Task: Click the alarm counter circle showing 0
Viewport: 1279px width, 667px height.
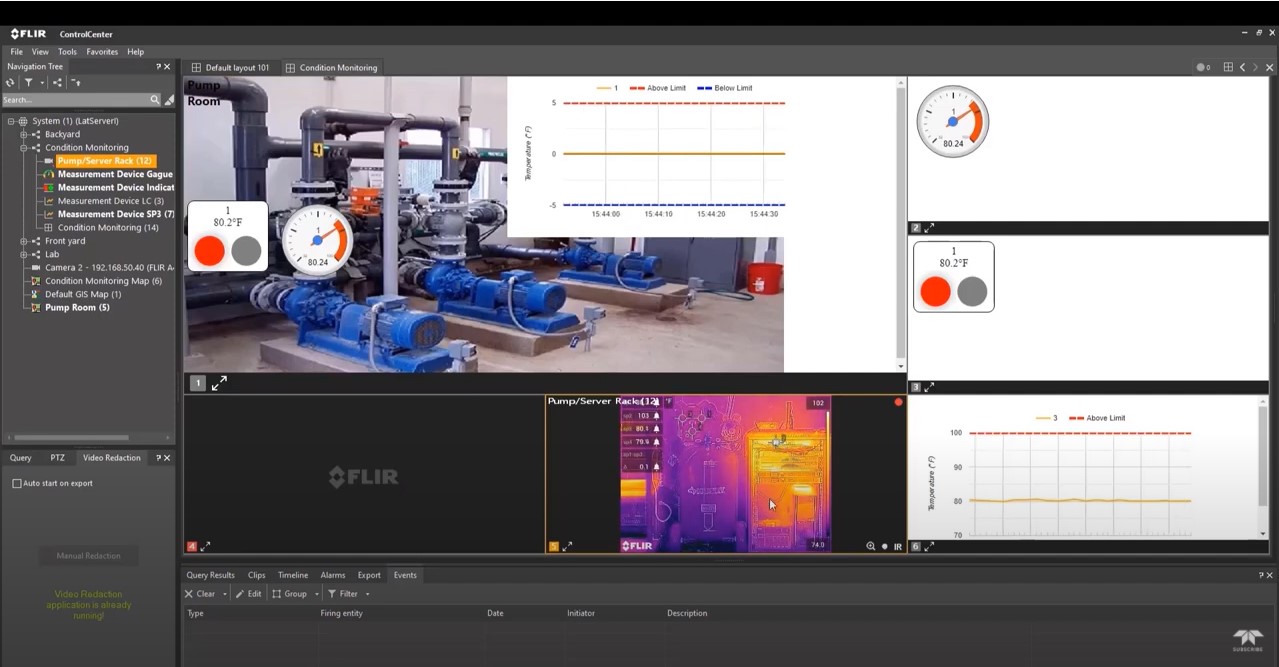Action: (x=1203, y=67)
